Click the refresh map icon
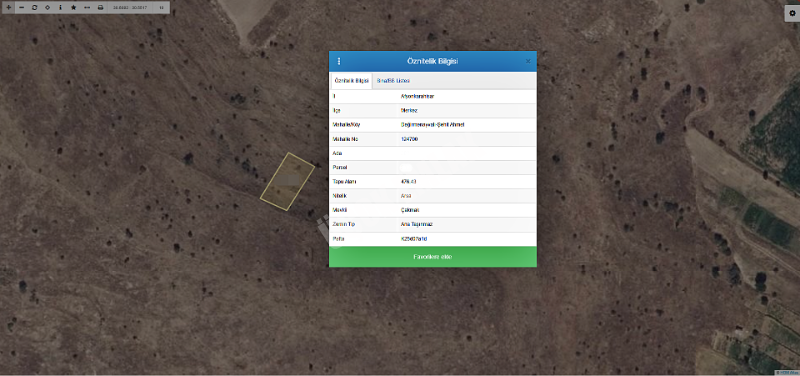Viewport: 800px width, 376px height. click(x=35, y=8)
